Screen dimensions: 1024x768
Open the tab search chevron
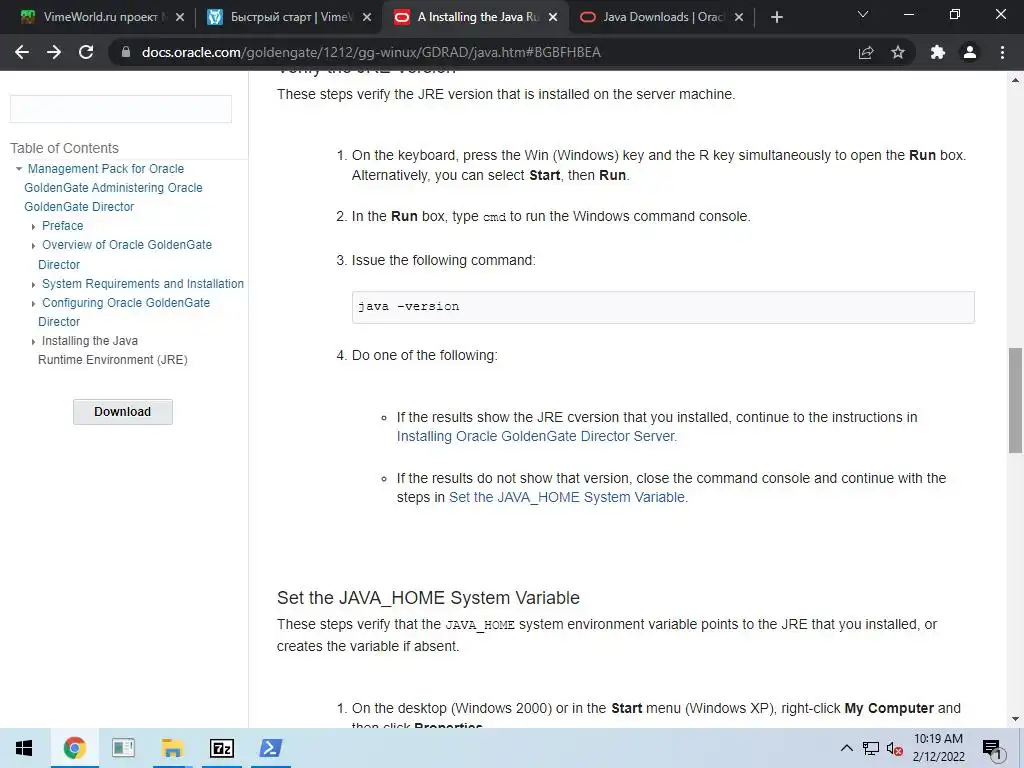pos(863,14)
